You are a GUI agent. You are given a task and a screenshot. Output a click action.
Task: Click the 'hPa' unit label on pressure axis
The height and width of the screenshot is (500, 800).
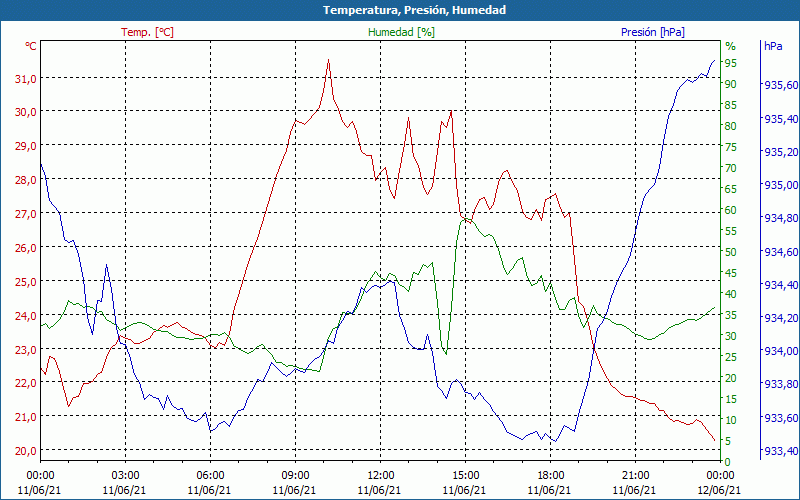pos(773,46)
